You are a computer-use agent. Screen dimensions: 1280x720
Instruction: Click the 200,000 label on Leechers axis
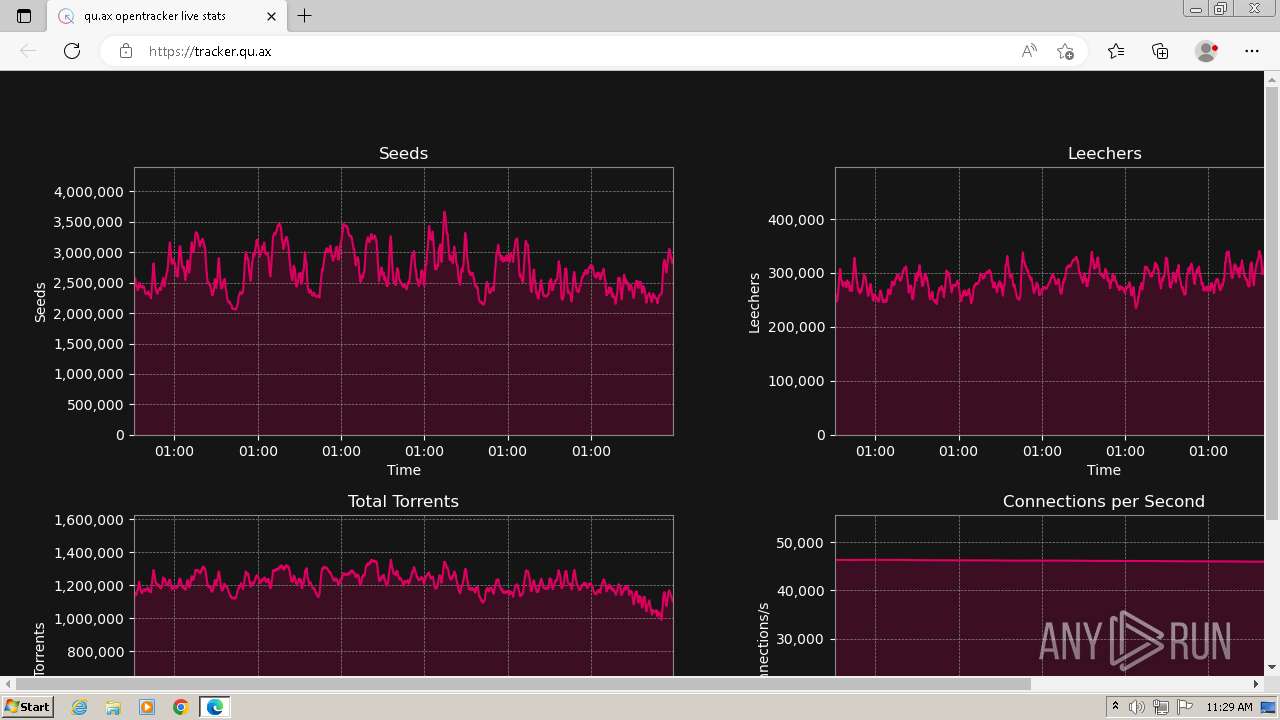797,327
